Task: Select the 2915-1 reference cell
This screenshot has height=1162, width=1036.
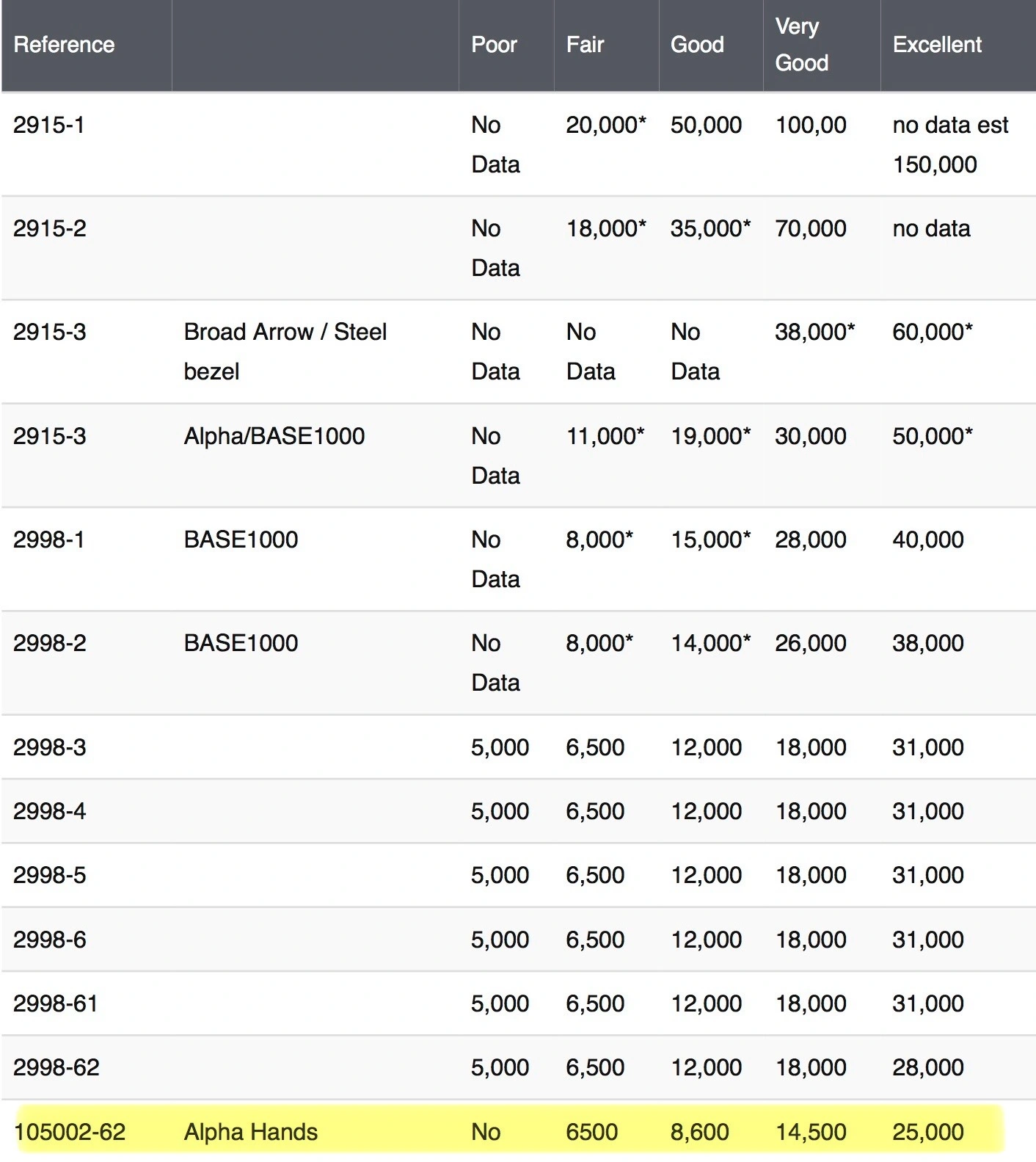Action: point(48,126)
